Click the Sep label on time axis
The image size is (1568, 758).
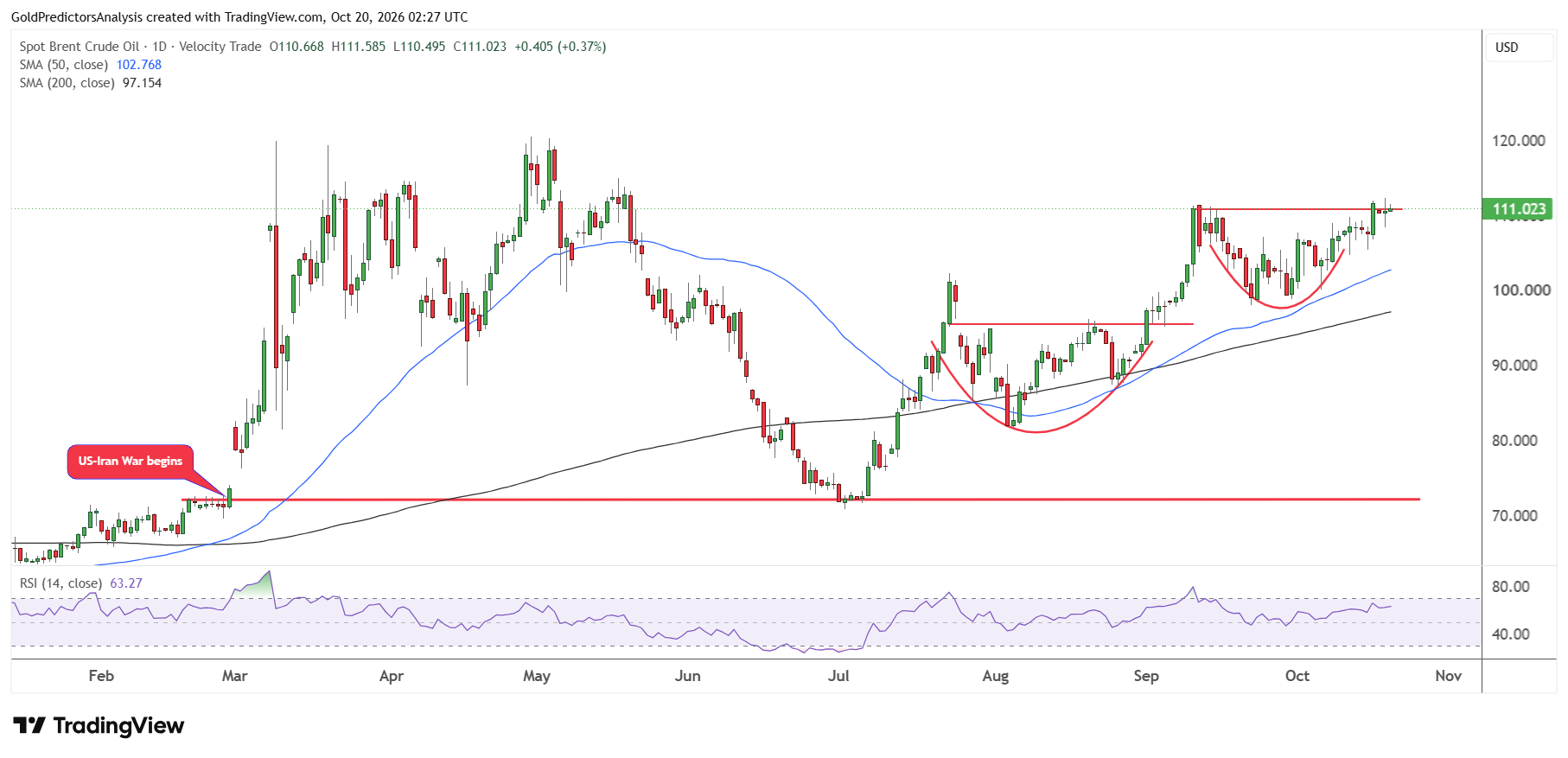coord(1146,676)
